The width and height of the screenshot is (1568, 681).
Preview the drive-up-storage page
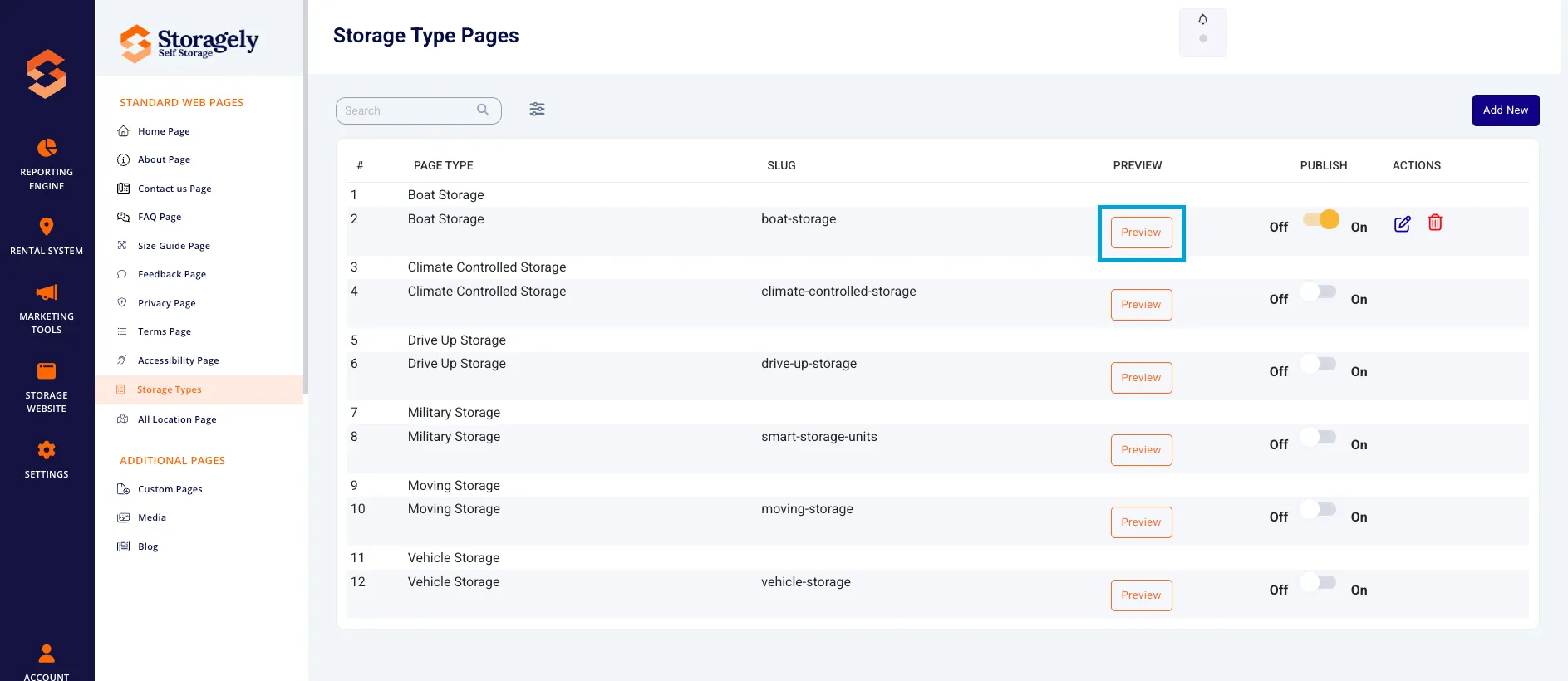coord(1141,378)
